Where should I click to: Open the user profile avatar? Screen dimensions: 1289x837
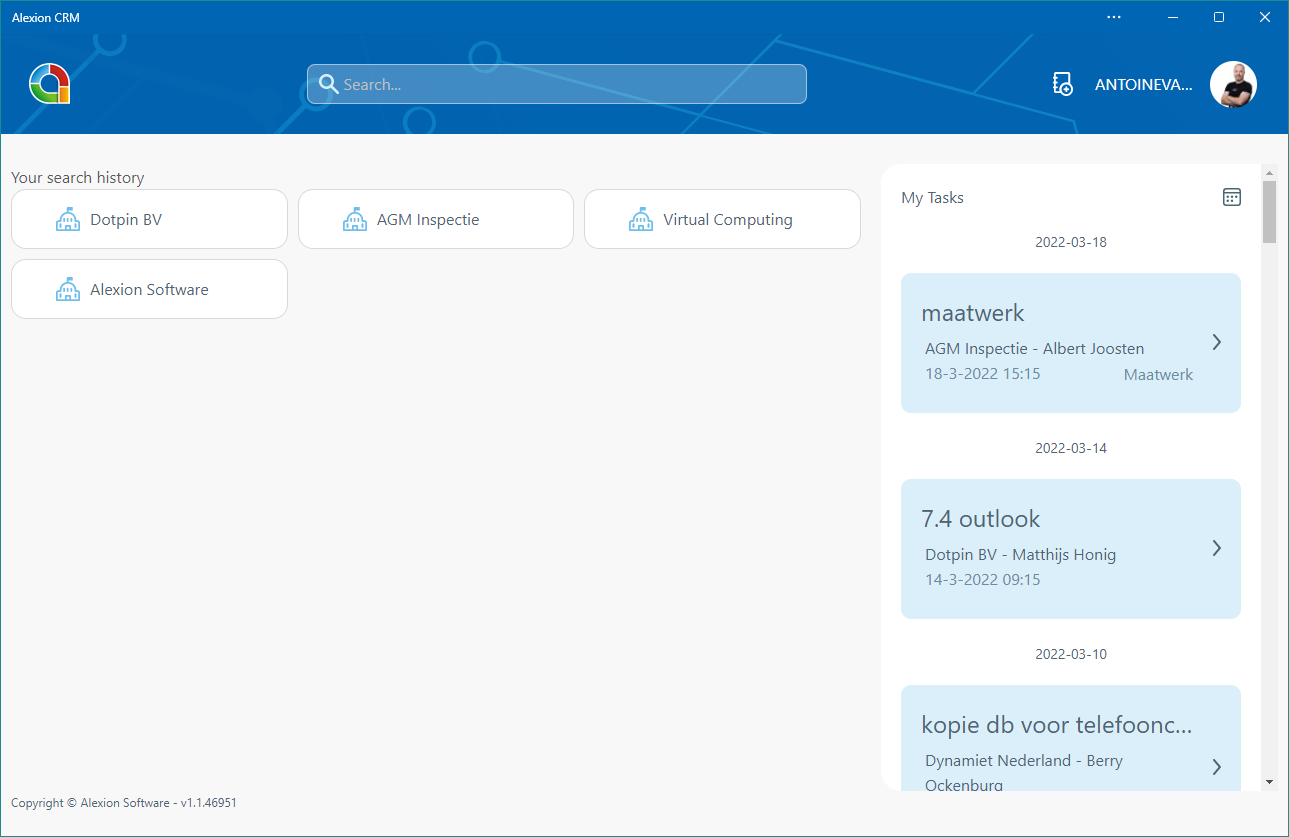point(1233,85)
